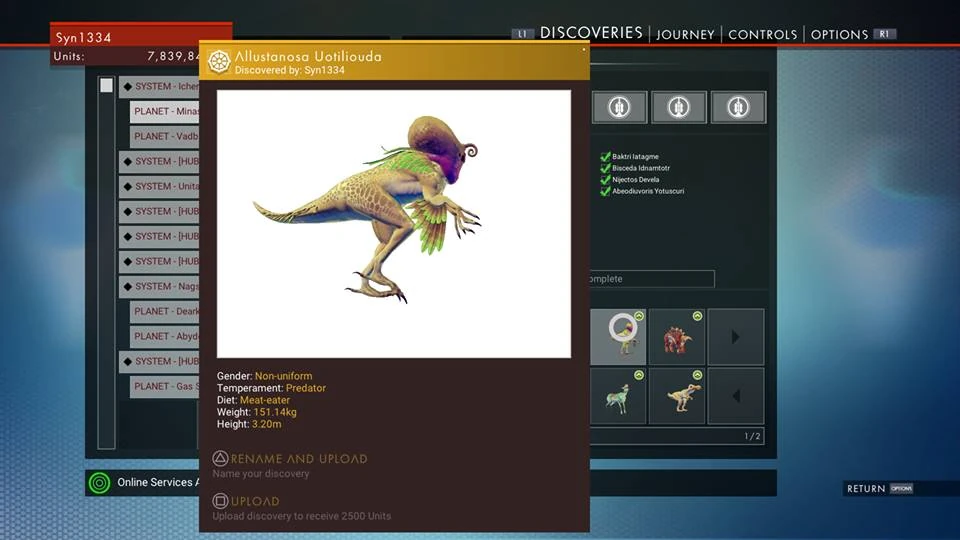
Task: Select the highlighted feathered creature thumbnail
Action: click(618, 337)
